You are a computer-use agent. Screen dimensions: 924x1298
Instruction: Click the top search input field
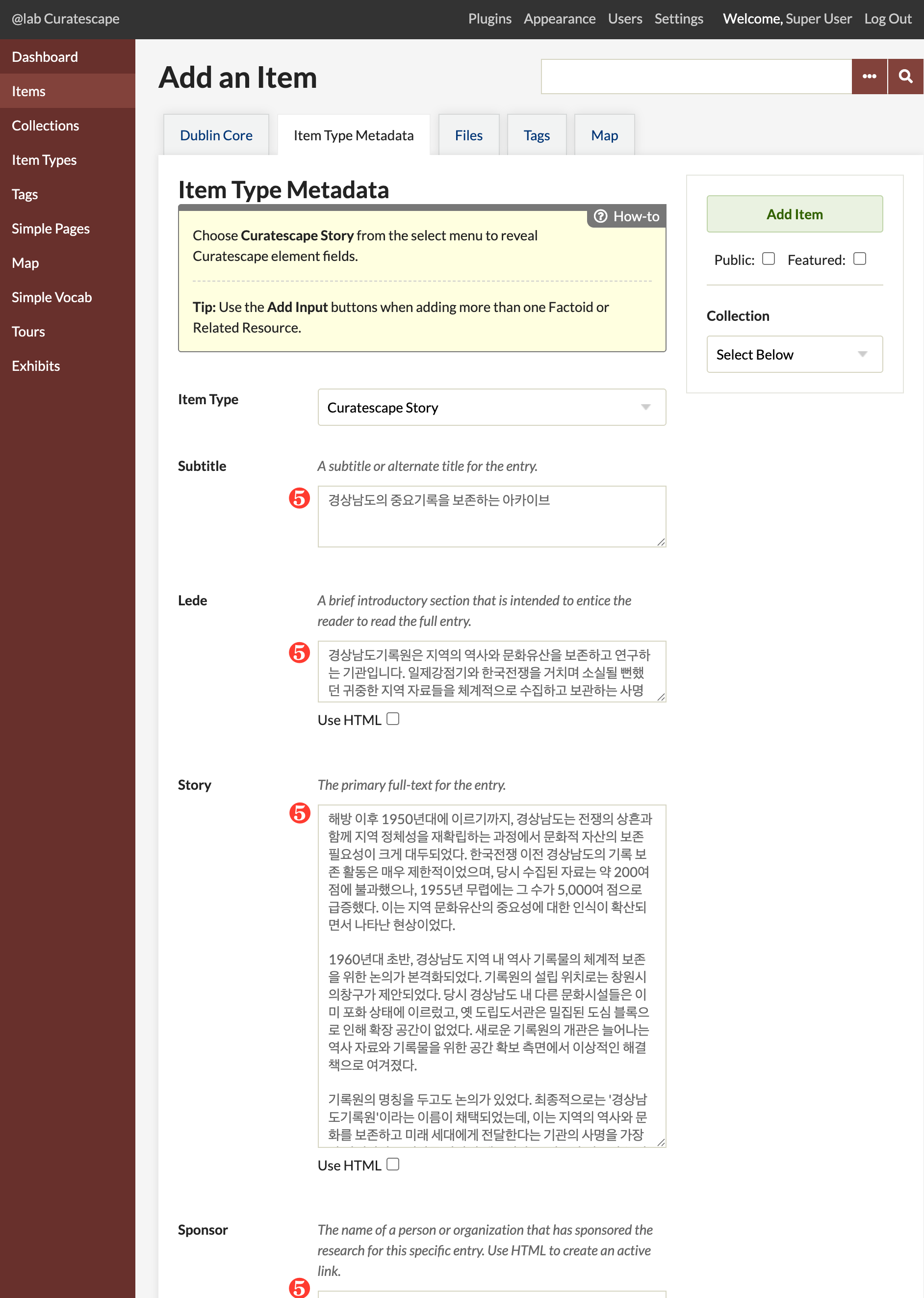pos(696,76)
